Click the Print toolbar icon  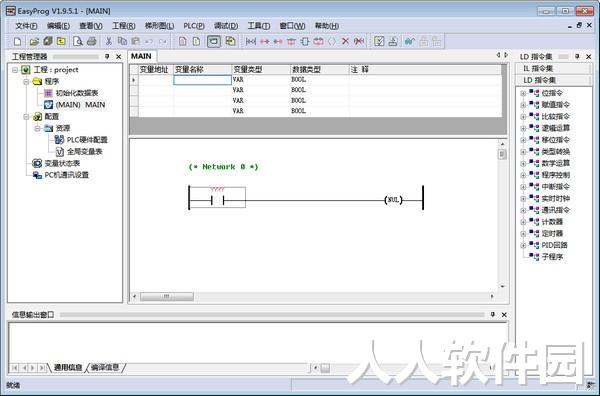(x=91, y=41)
